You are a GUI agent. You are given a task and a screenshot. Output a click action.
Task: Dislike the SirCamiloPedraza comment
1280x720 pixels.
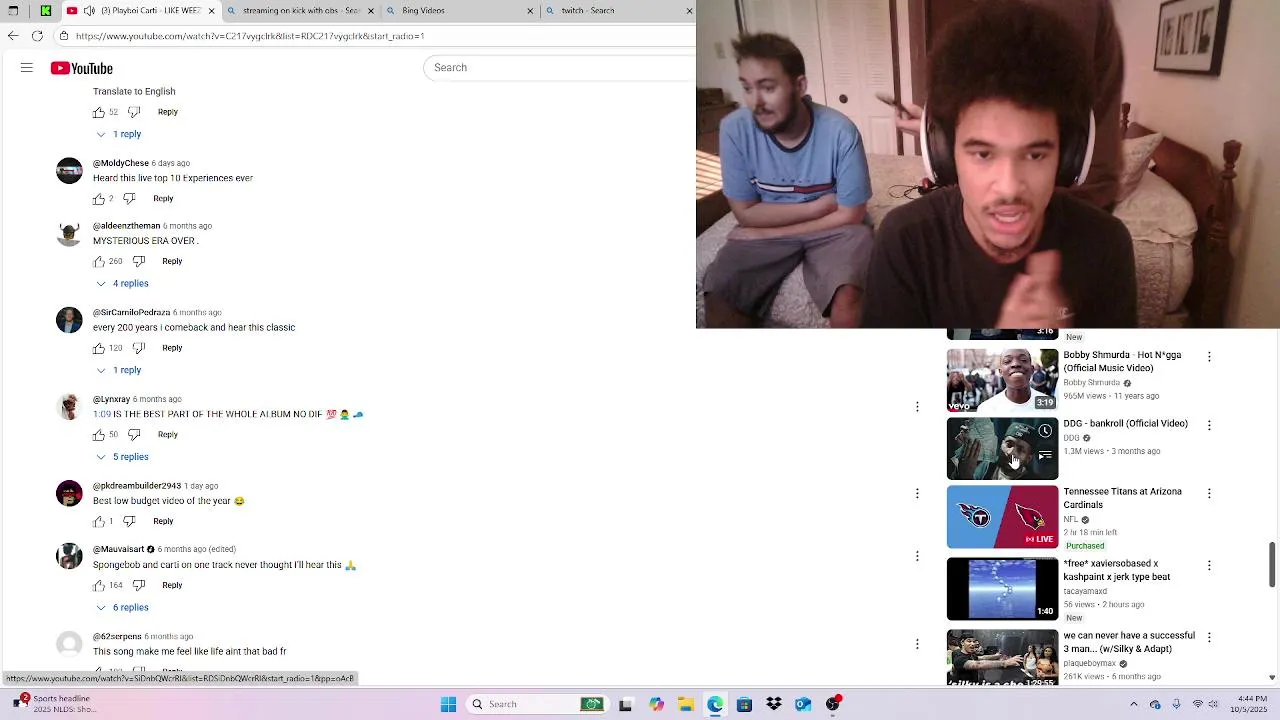[x=139, y=349]
